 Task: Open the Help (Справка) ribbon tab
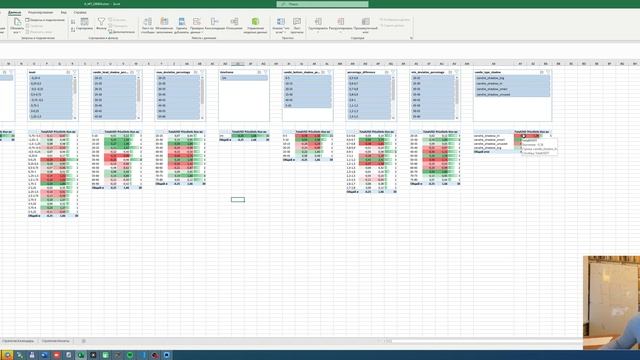click(x=80, y=13)
